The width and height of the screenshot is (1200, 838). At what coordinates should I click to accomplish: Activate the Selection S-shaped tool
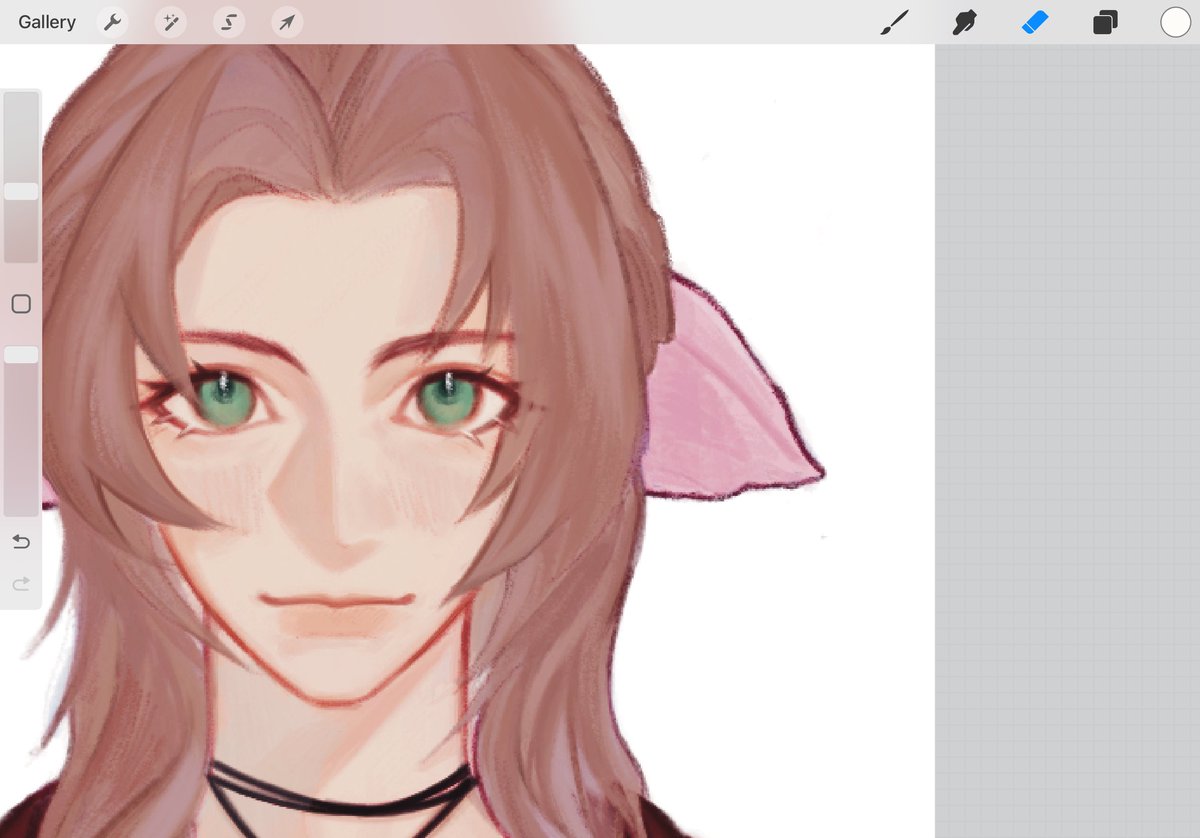click(229, 22)
